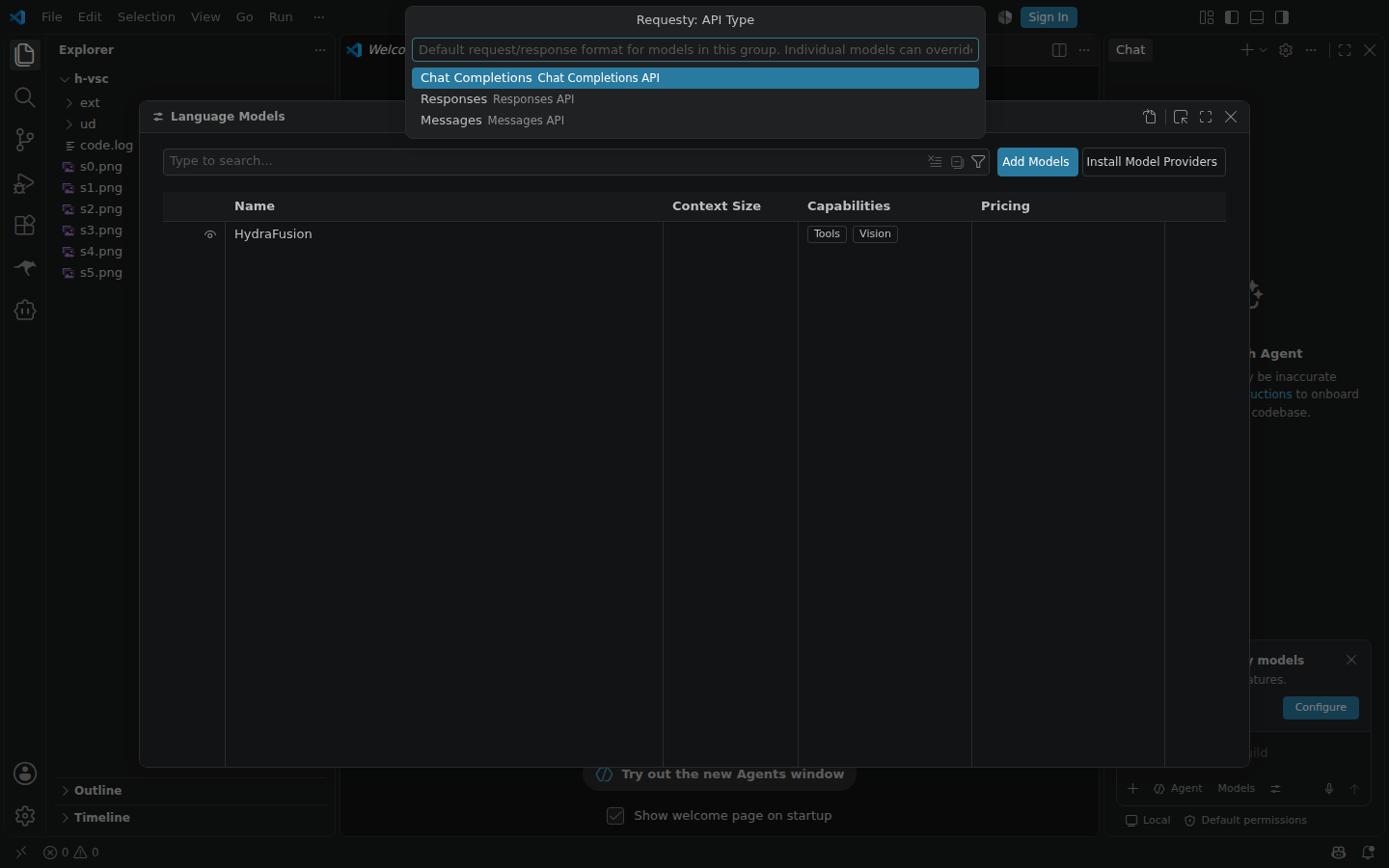Select Responses API type option
Screen dimensions: 1389x868
coord(695,99)
